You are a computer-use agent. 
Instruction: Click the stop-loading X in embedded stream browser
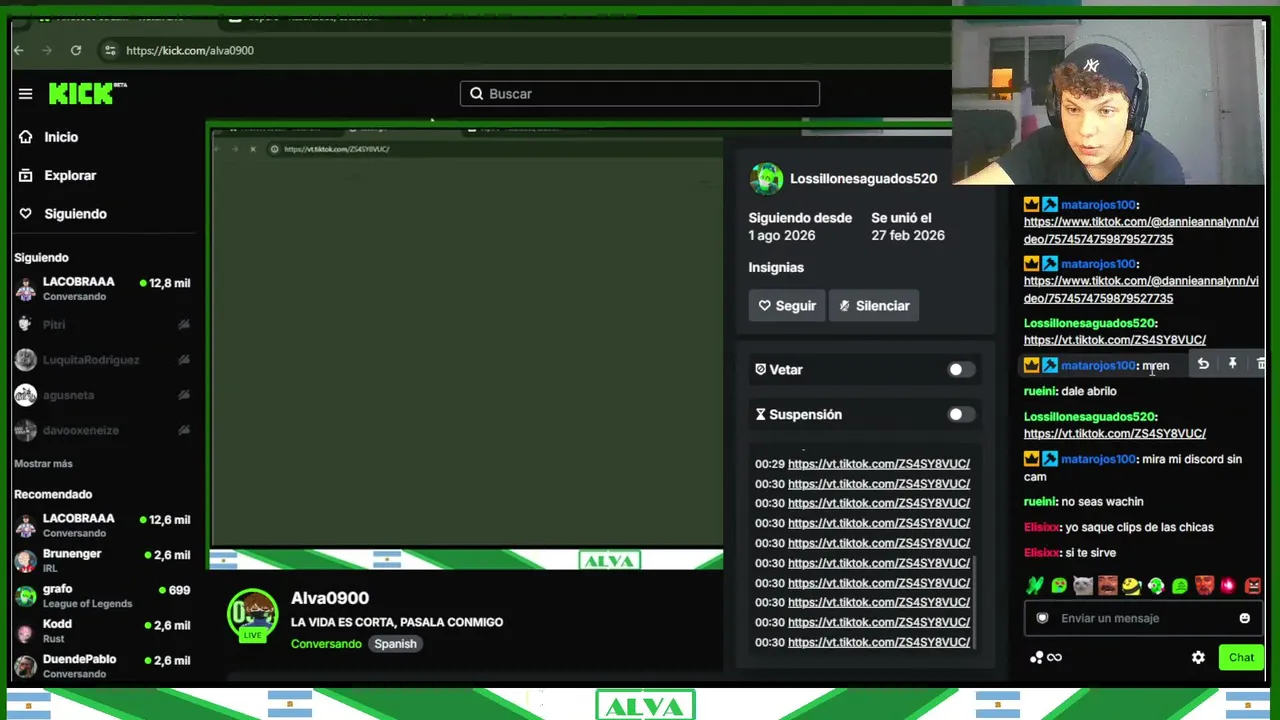click(x=253, y=149)
